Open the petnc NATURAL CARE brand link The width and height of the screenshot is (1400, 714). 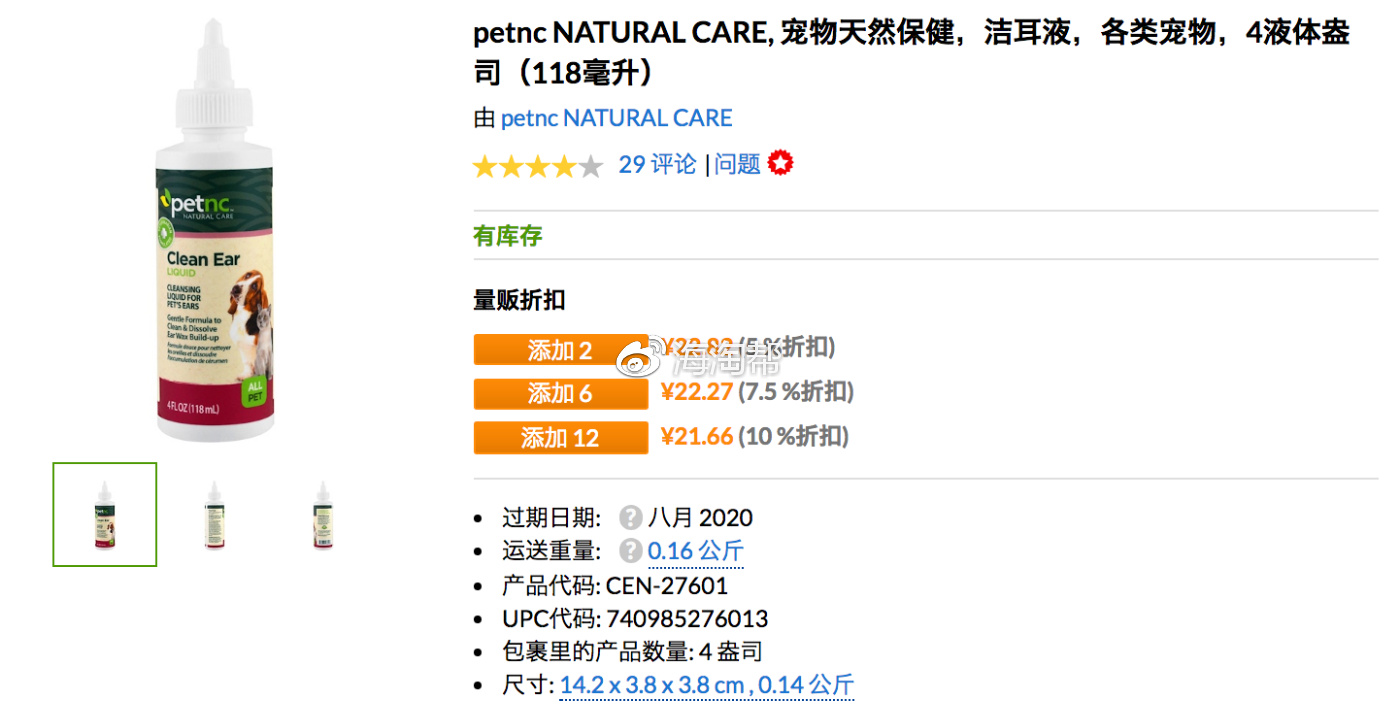point(616,118)
